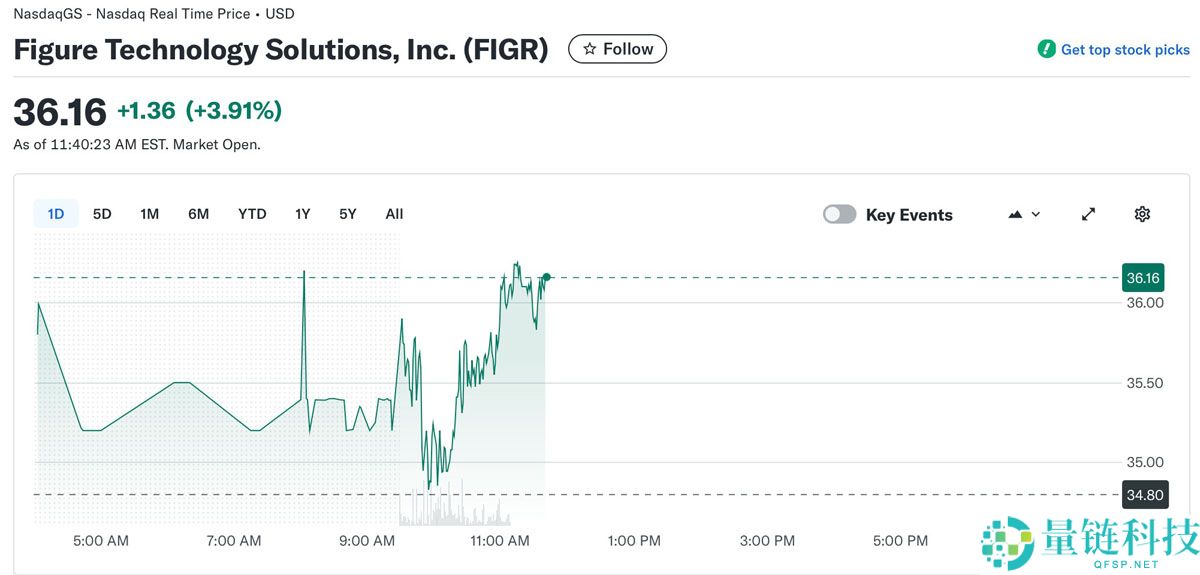
Task: Click the 36.16 current price label on axis
Action: point(1142,277)
